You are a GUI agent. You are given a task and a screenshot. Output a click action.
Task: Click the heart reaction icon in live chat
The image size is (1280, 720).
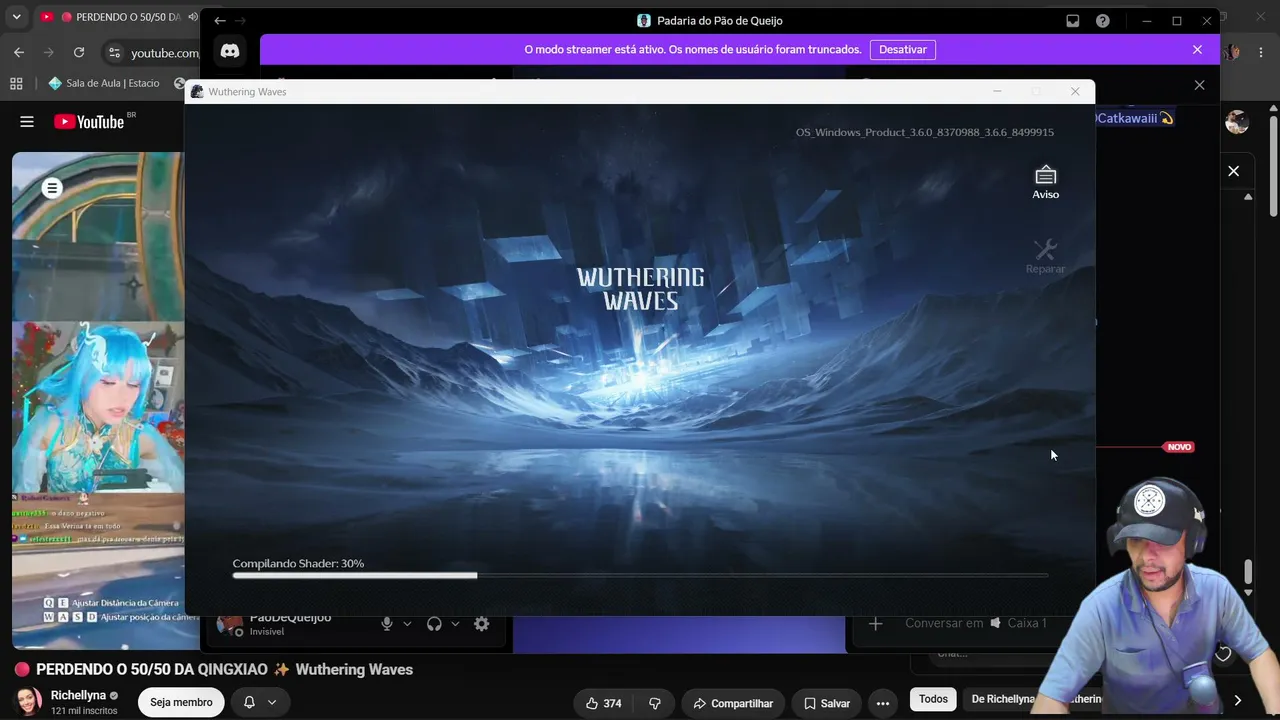[1223, 654]
